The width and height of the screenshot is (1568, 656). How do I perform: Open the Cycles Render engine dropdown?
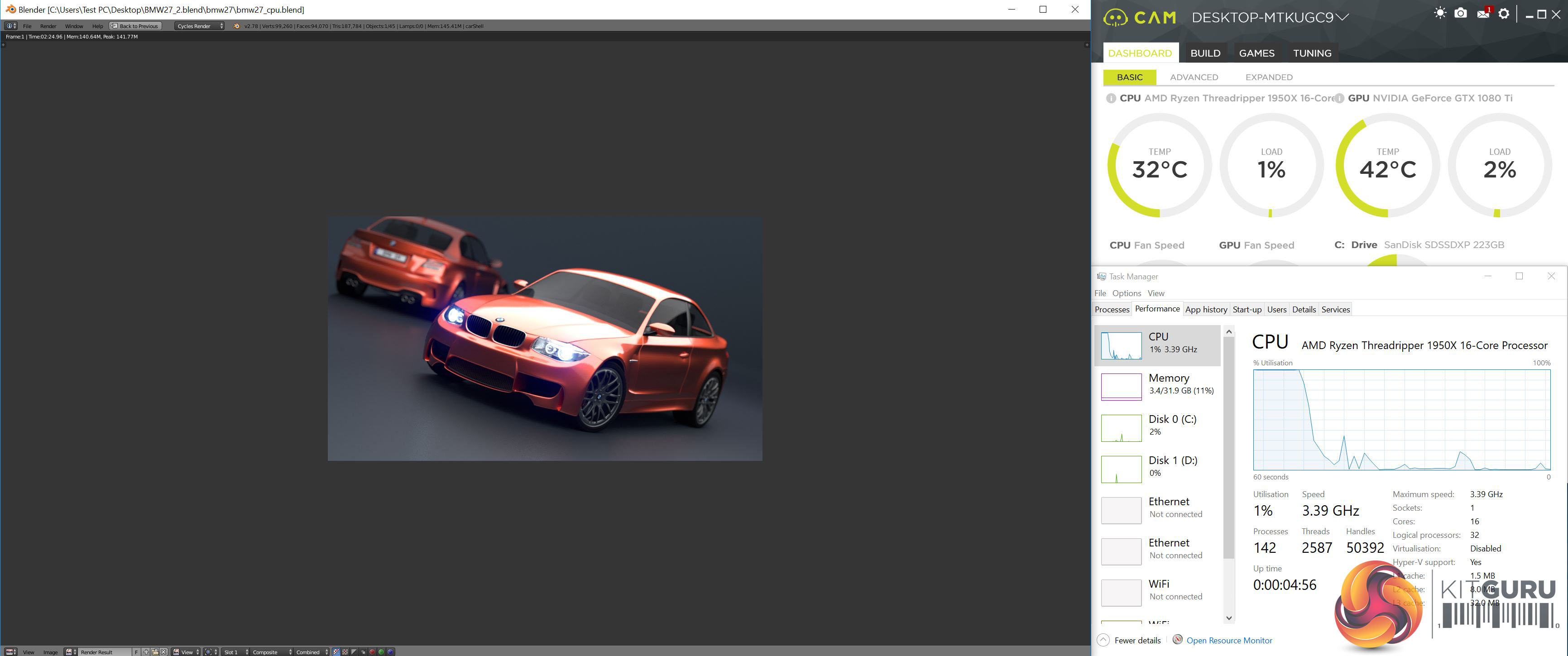[200, 26]
